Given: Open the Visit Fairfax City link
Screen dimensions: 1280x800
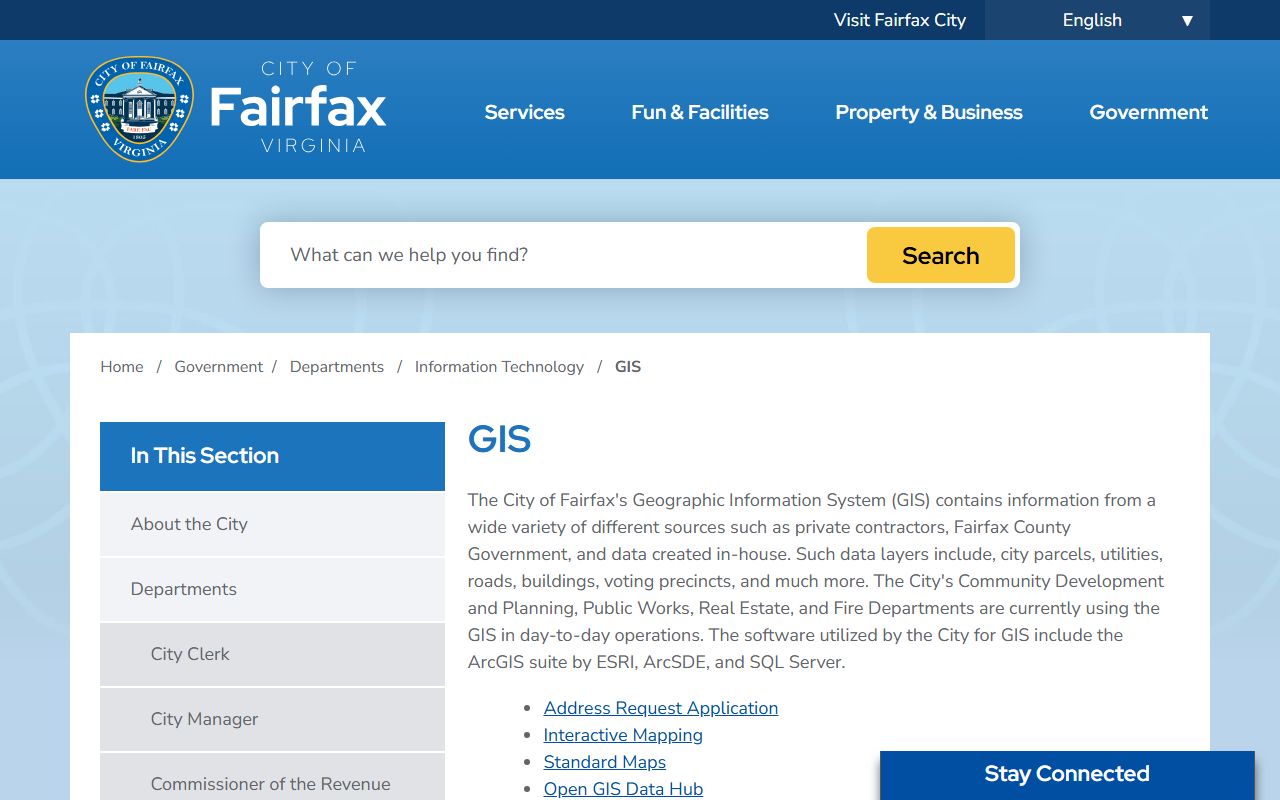Looking at the screenshot, I should click(x=900, y=20).
